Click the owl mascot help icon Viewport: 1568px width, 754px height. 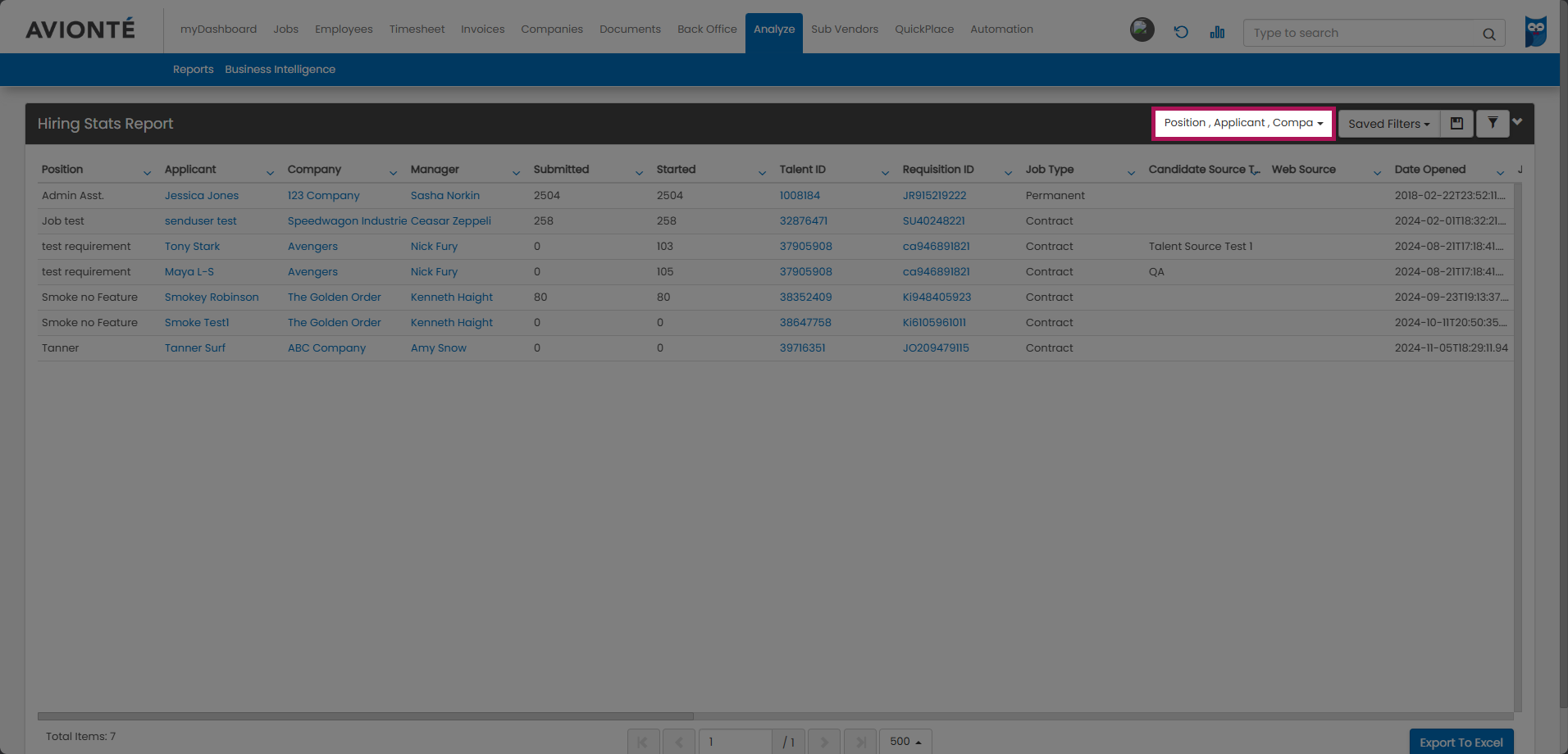tap(1535, 32)
